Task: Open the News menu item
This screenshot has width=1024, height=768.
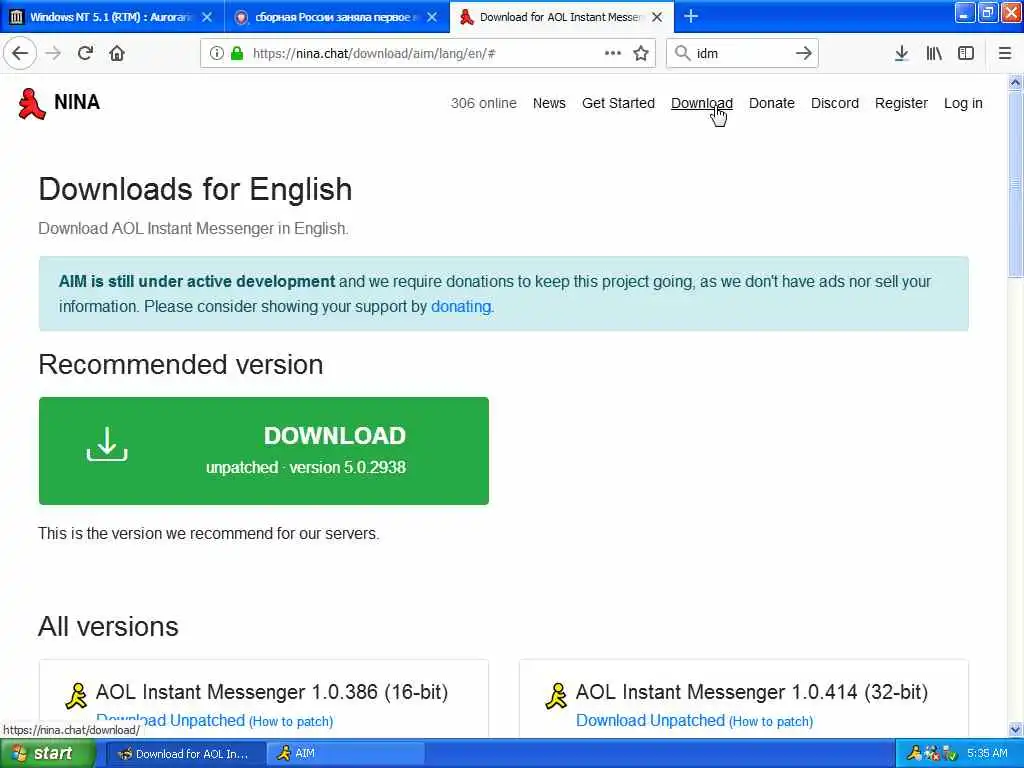Action: pyautogui.click(x=549, y=103)
